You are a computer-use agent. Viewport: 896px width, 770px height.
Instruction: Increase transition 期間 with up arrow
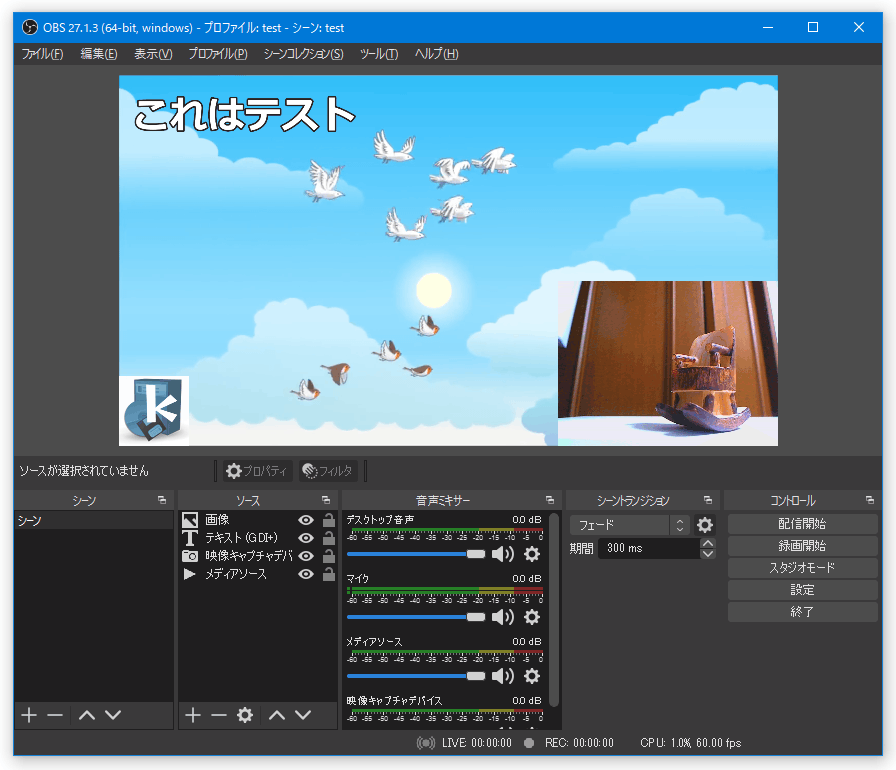[x=708, y=543]
